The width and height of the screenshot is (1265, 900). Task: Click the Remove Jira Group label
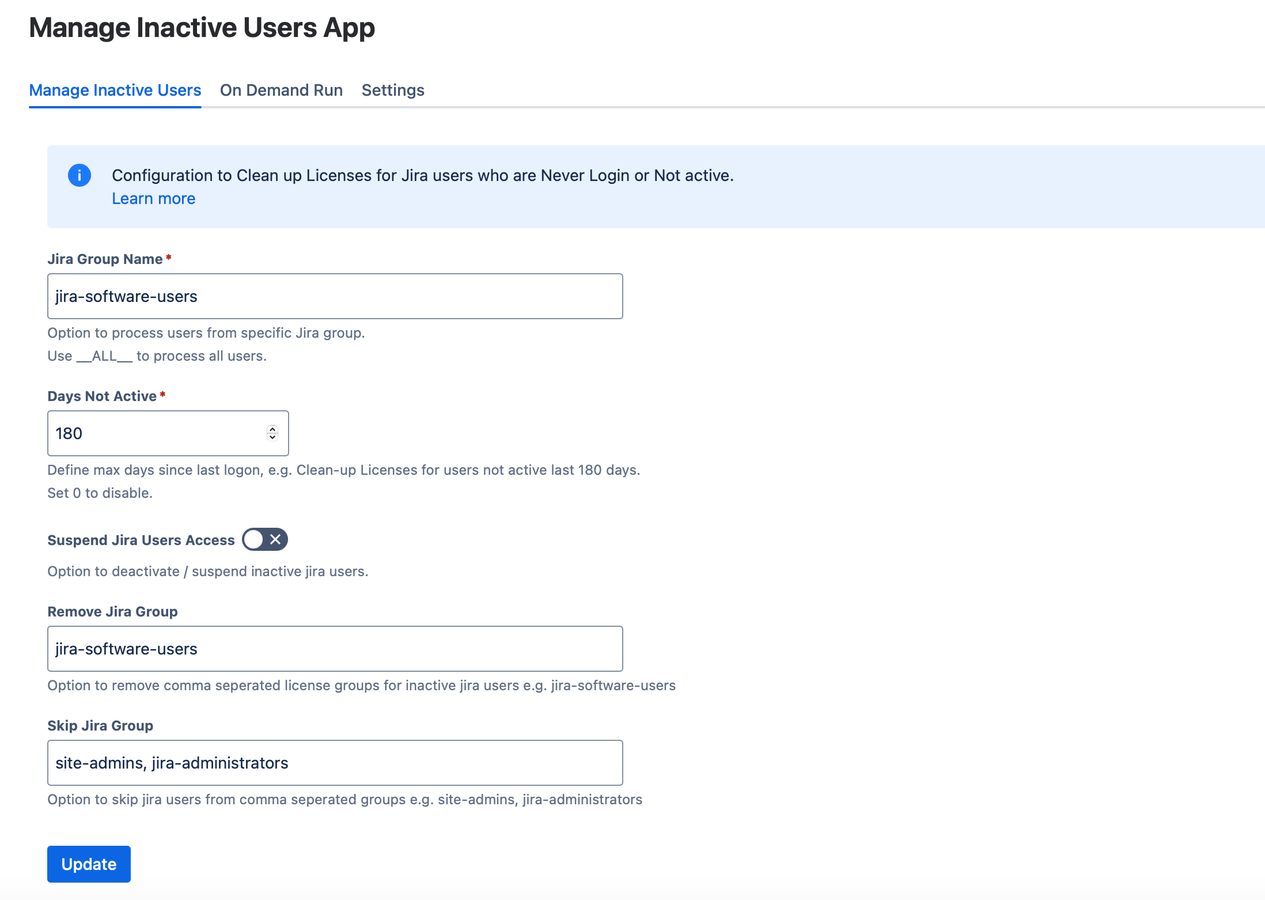pyautogui.click(x=112, y=611)
